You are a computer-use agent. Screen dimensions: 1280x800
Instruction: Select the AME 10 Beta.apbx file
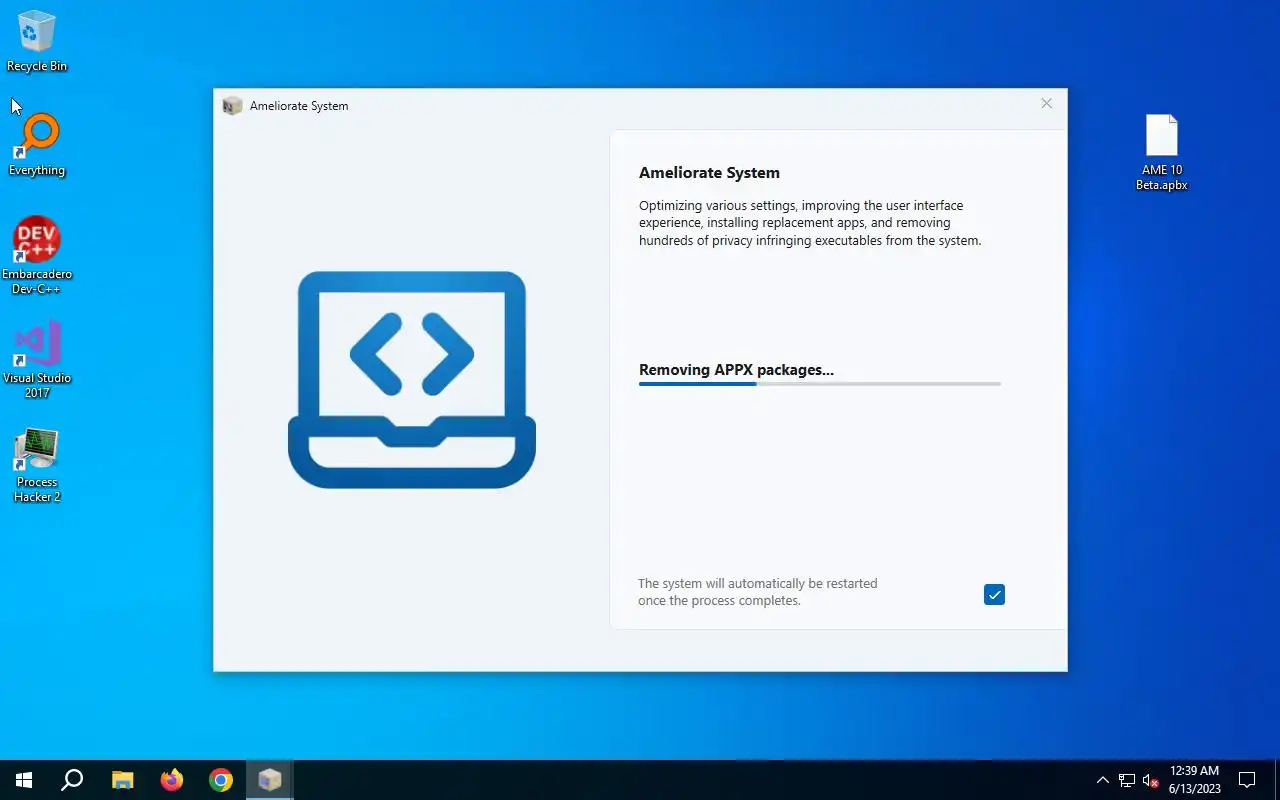(1161, 152)
